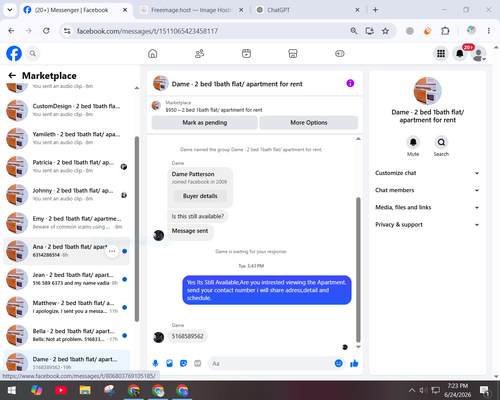The image size is (500, 400).
Task: Open the taskbar clock showing 7:23 PM
Action: 457,390
